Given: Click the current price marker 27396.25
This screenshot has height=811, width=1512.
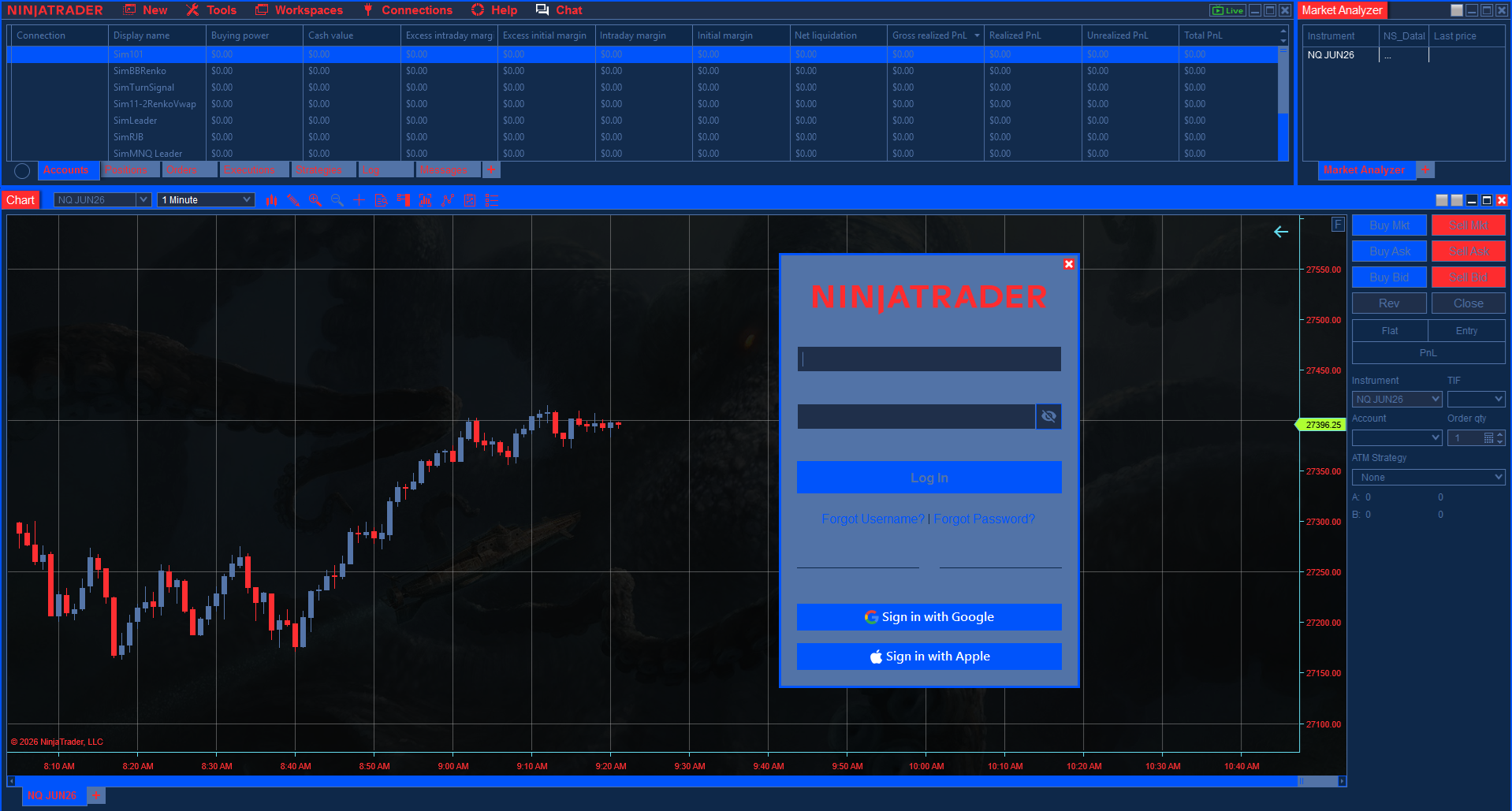Looking at the screenshot, I should pos(1323,425).
